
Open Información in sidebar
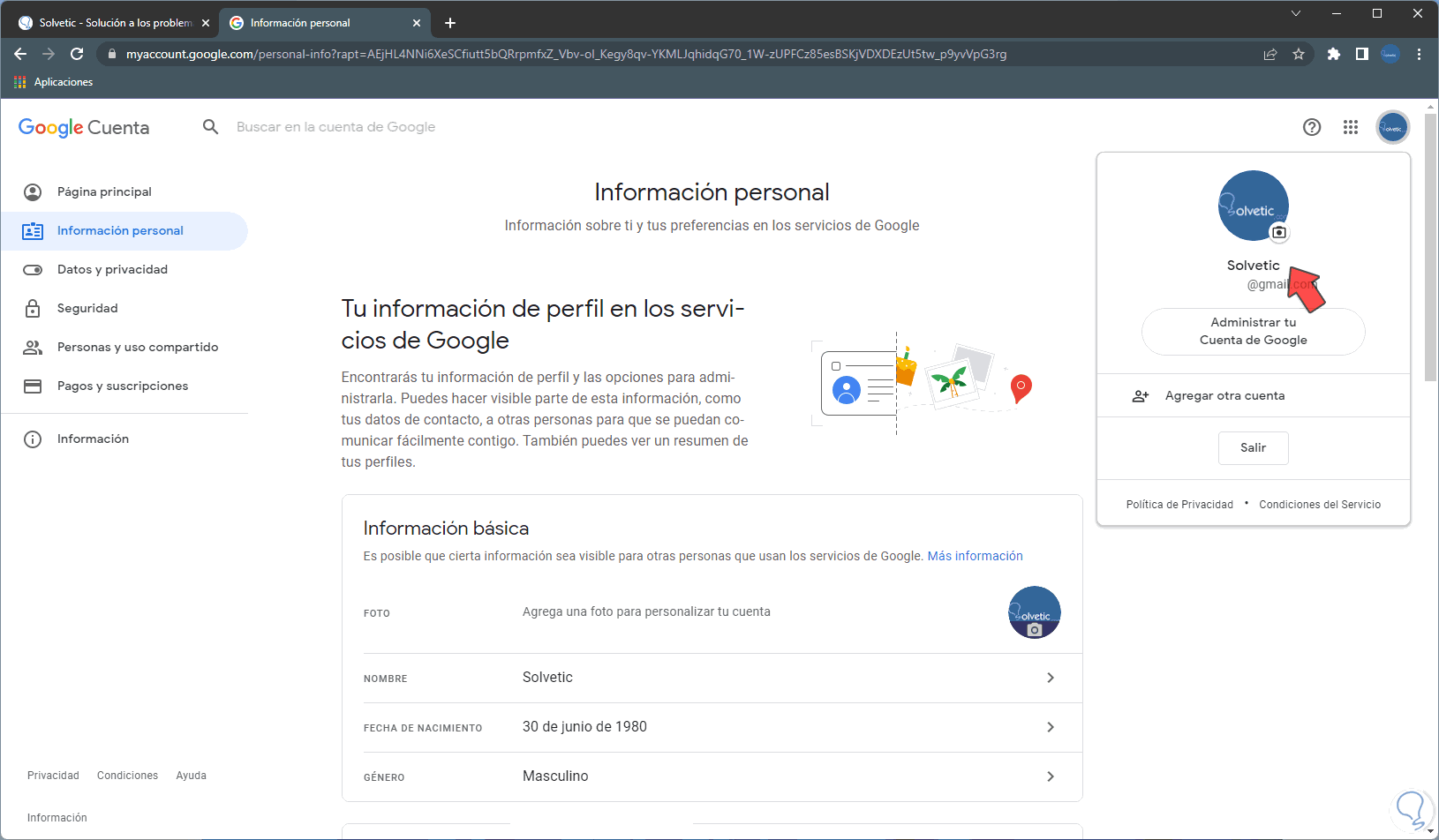[x=124, y=439]
